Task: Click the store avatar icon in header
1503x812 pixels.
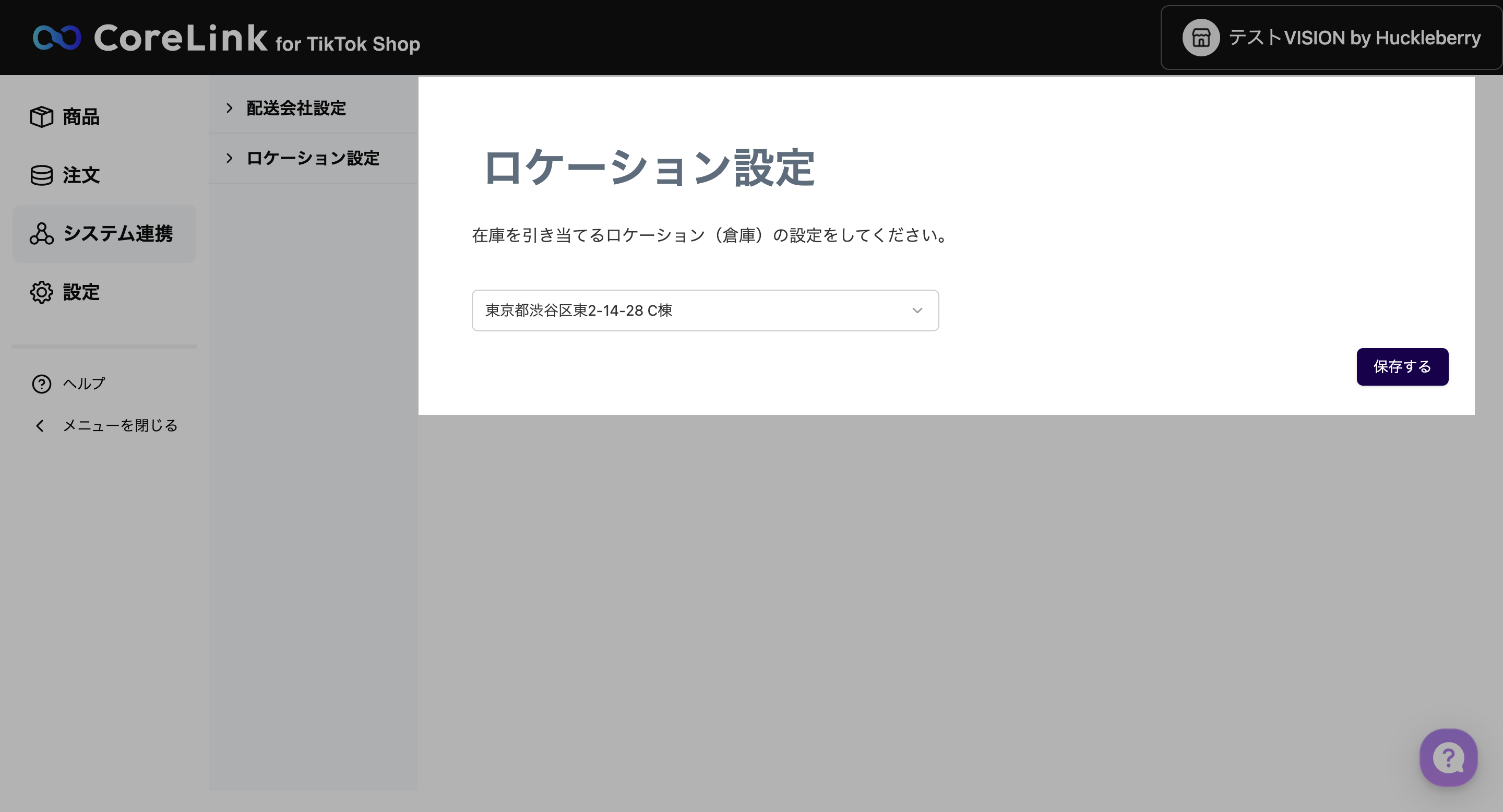Action: pyautogui.click(x=1200, y=38)
